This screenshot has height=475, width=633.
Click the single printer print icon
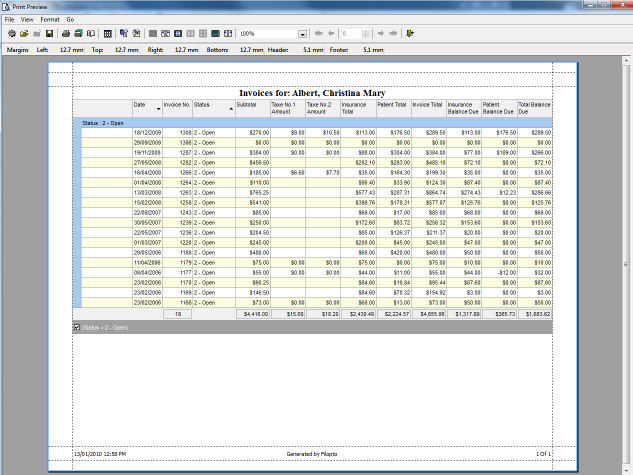(x=66, y=33)
